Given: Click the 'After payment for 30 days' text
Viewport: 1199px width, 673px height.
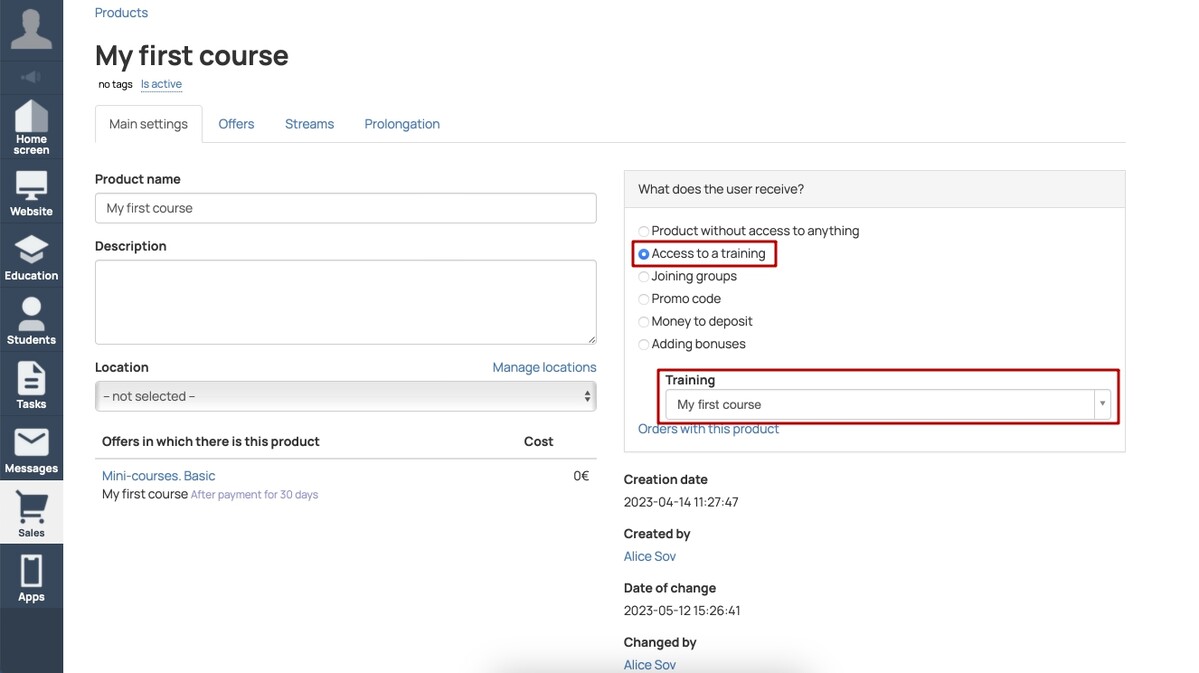Looking at the screenshot, I should 255,495.
